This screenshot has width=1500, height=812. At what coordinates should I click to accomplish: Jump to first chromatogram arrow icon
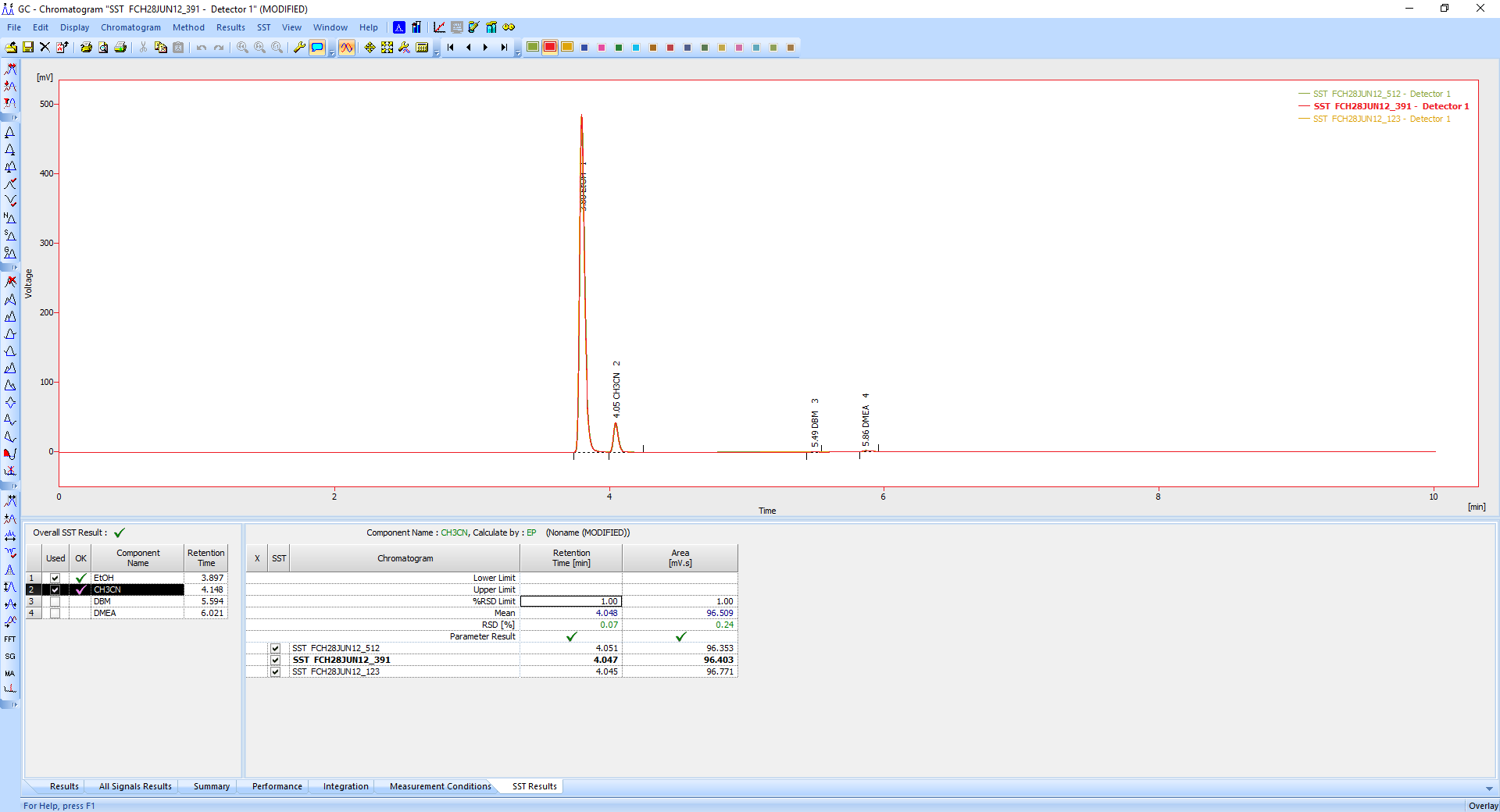[451, 48]
